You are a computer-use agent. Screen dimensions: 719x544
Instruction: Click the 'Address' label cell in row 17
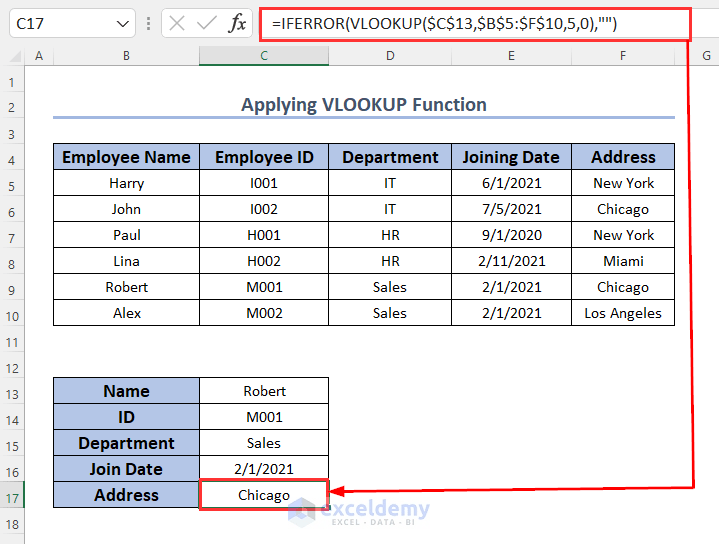126,495
